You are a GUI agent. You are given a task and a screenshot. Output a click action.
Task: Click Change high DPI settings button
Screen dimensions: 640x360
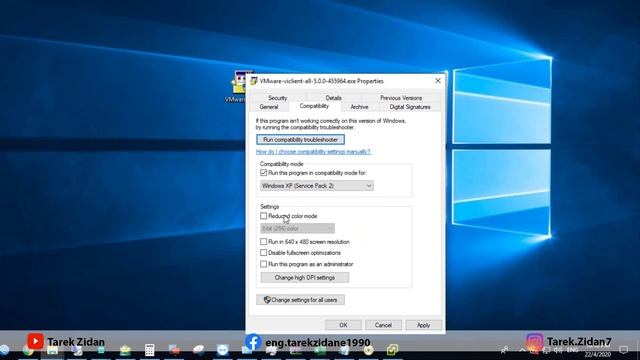pyautogui.click(x=304, y=278)
